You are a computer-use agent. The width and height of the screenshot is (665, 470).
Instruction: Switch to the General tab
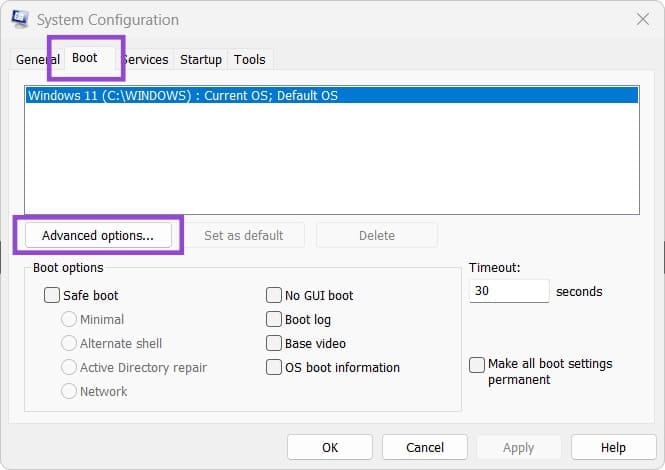[37, 59]
